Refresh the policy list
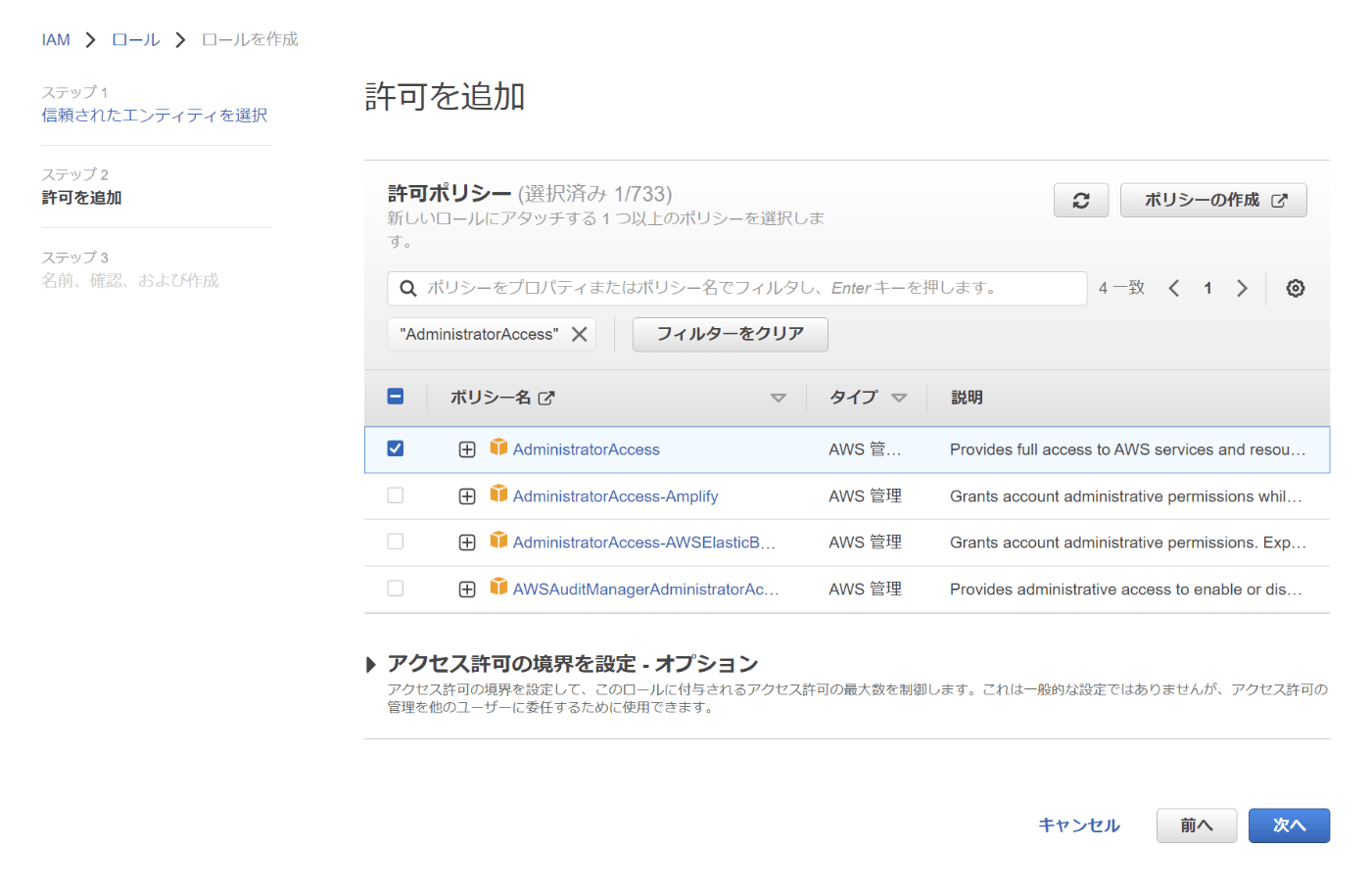 1081,201
